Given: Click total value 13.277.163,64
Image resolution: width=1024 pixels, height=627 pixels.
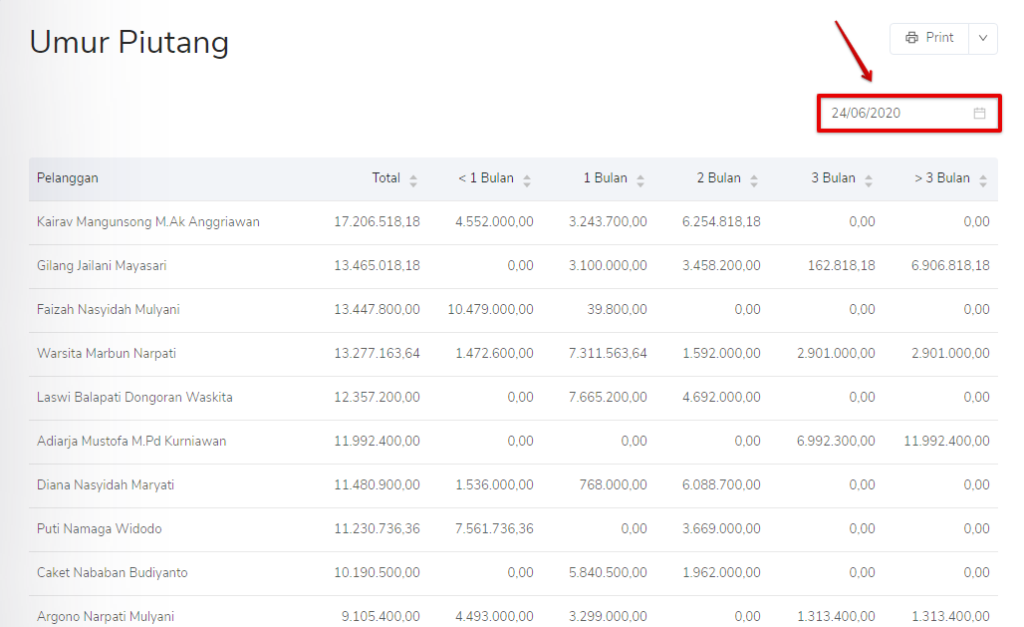Looking at the screenshot, I should pos(377,353).
